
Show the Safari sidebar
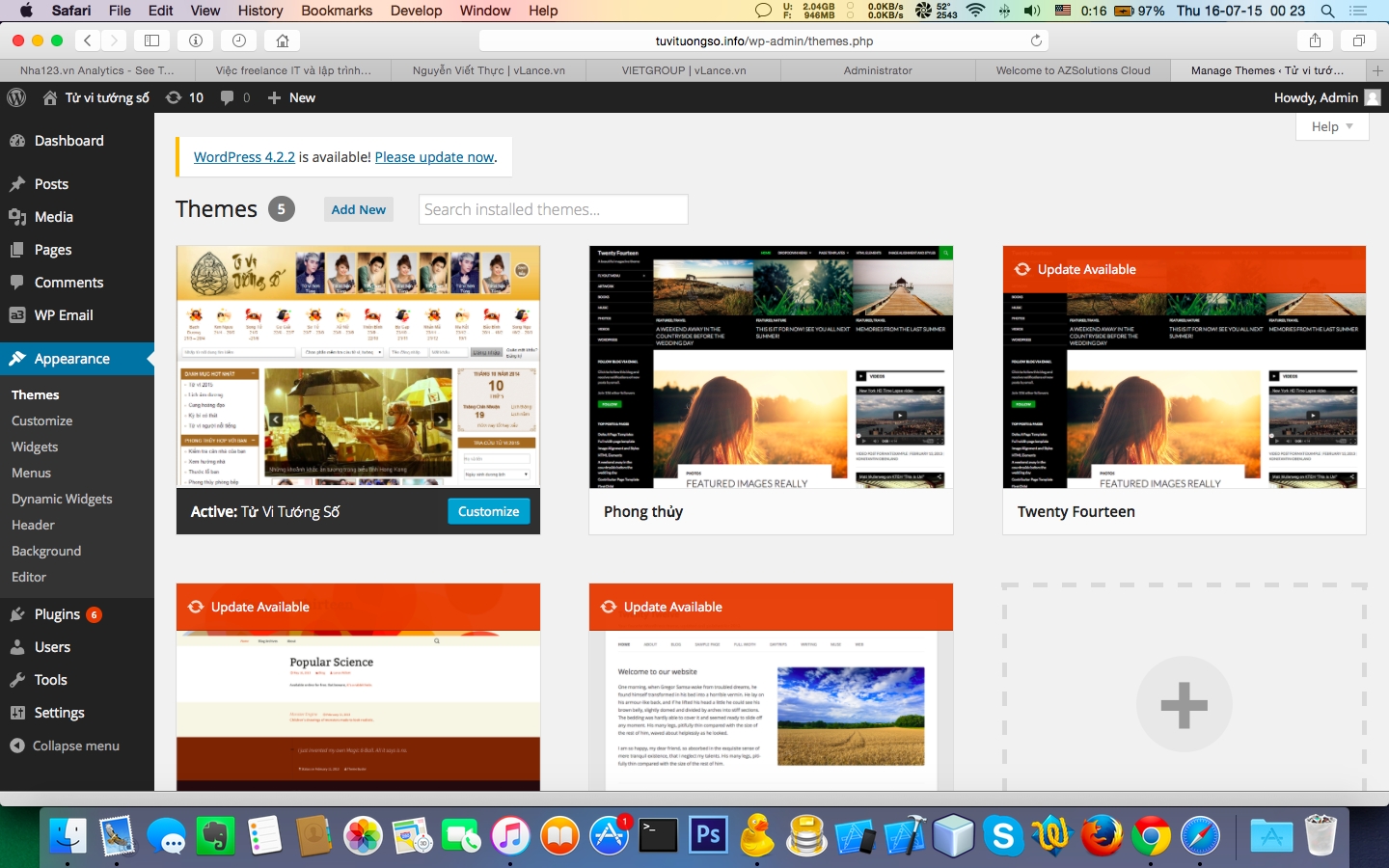coord(152,41)
